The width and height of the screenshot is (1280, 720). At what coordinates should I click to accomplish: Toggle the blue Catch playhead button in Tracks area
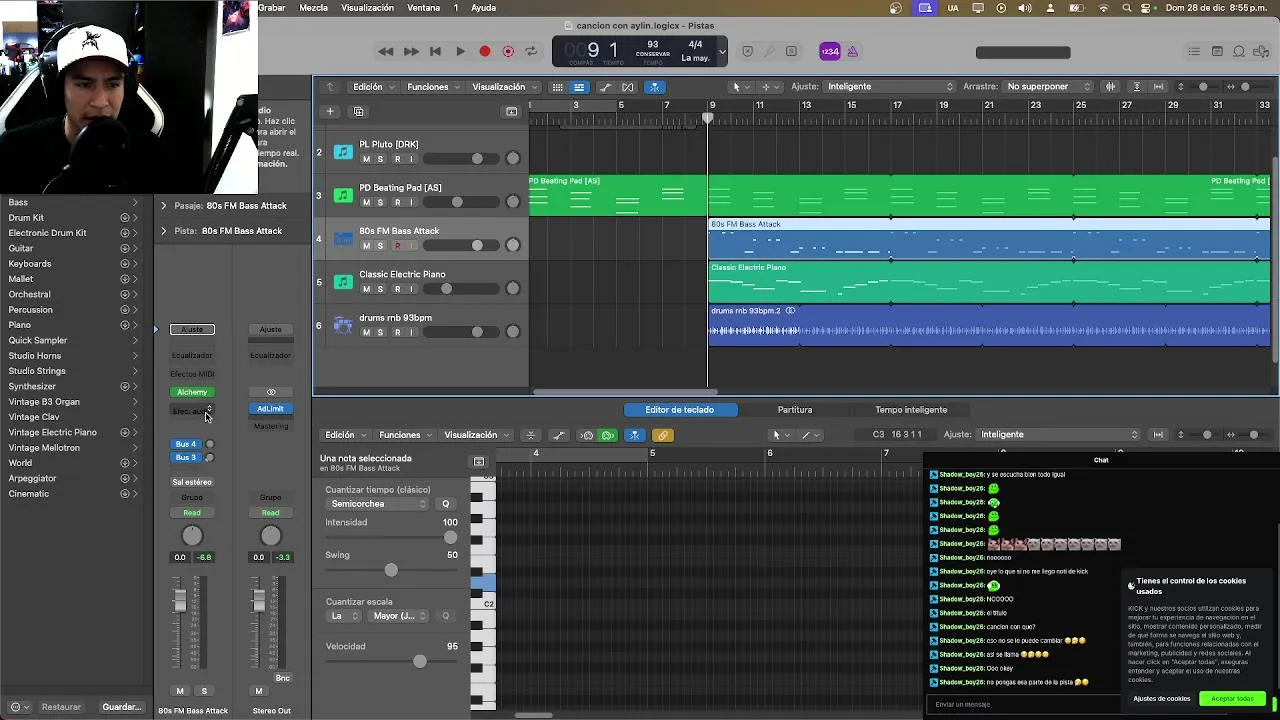click(655, 87)
